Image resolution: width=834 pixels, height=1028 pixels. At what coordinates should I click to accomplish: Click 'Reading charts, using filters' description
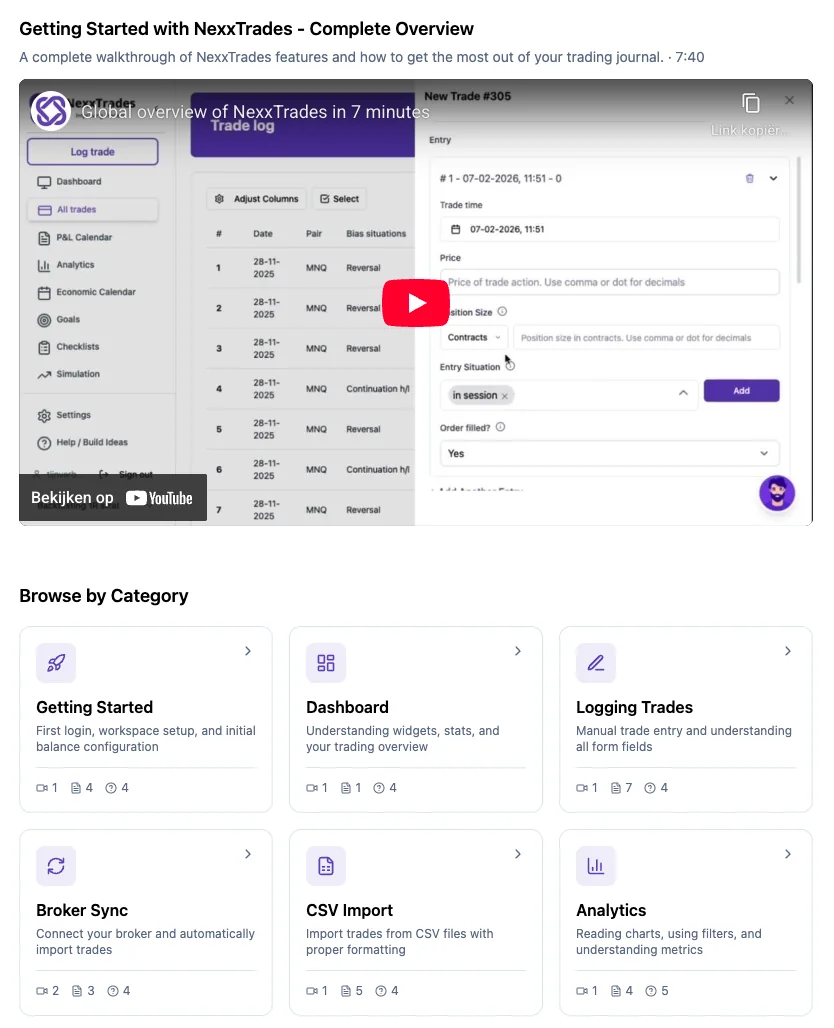pos(669,942)
